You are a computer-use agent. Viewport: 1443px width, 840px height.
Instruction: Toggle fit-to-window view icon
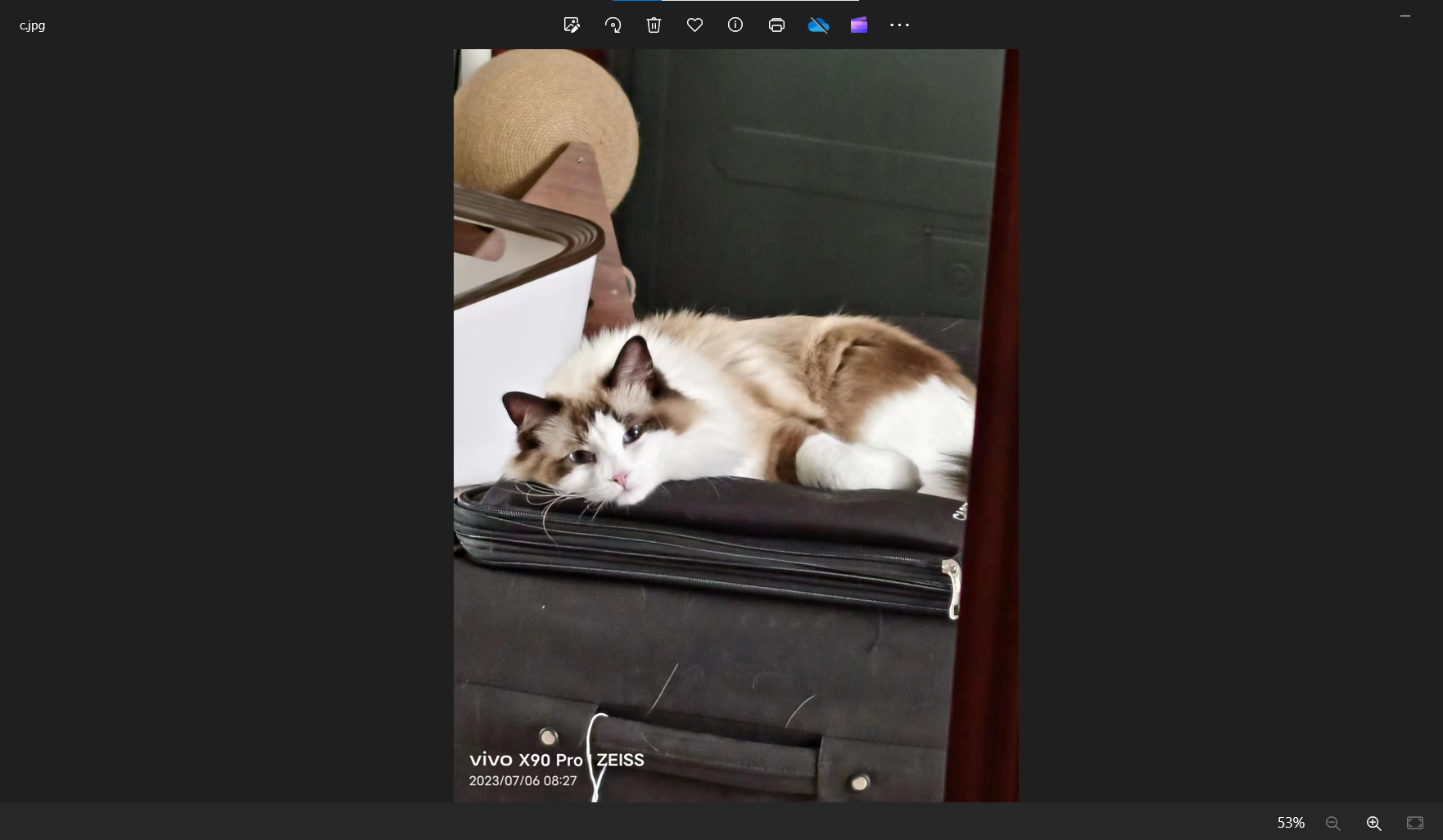[1414, 823]
